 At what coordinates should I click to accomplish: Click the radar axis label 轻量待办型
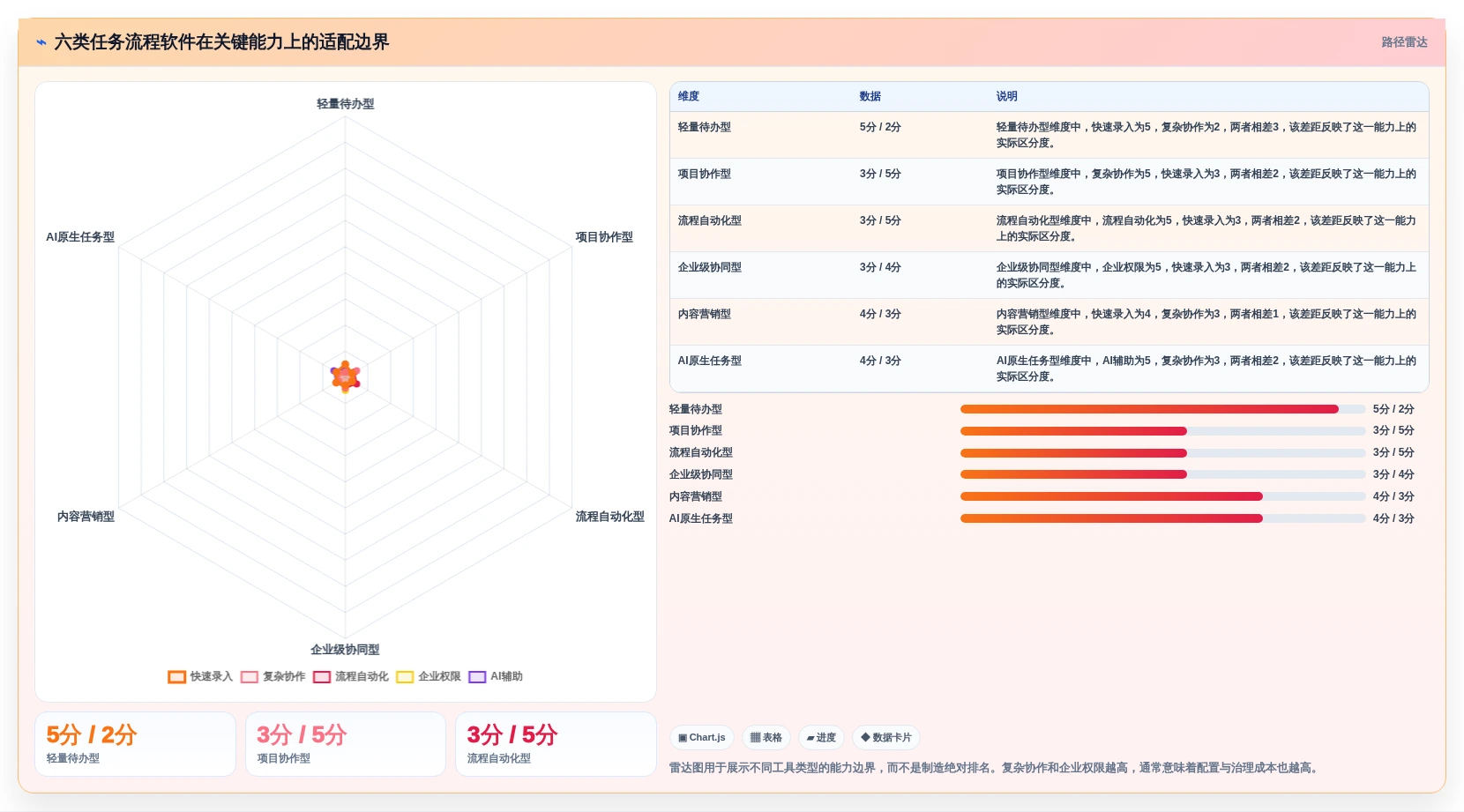[346, 104]
